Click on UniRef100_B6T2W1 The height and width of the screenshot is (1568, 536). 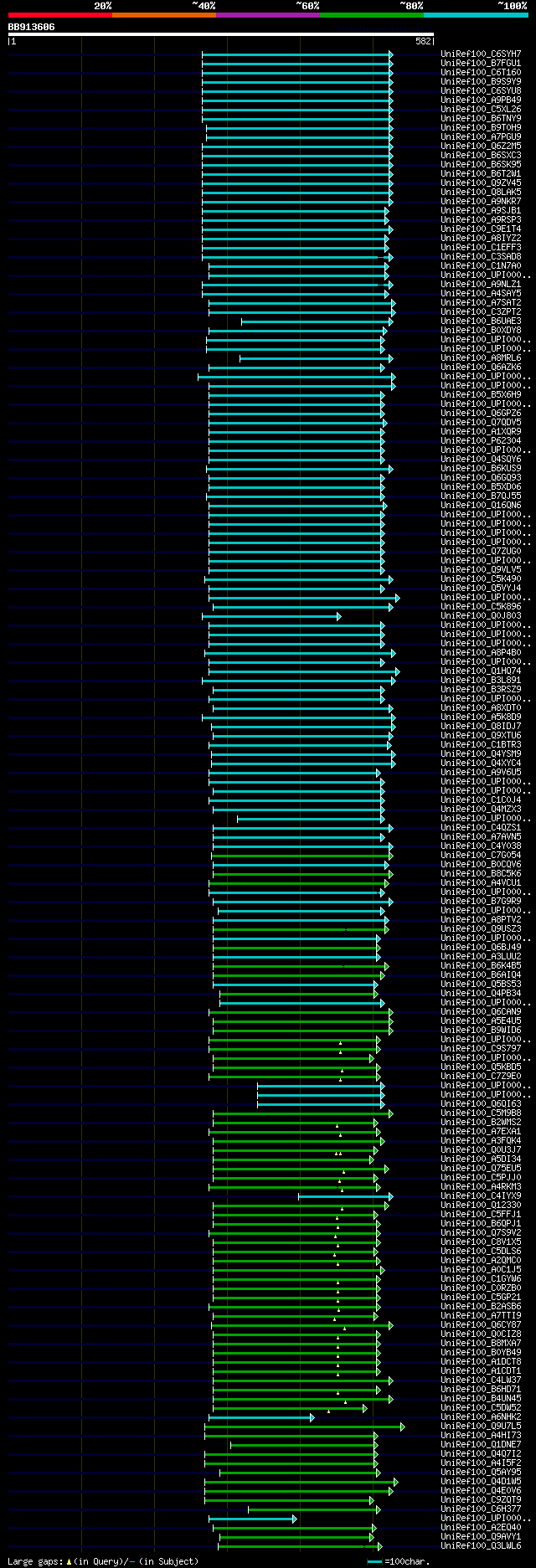click(481, 174)
